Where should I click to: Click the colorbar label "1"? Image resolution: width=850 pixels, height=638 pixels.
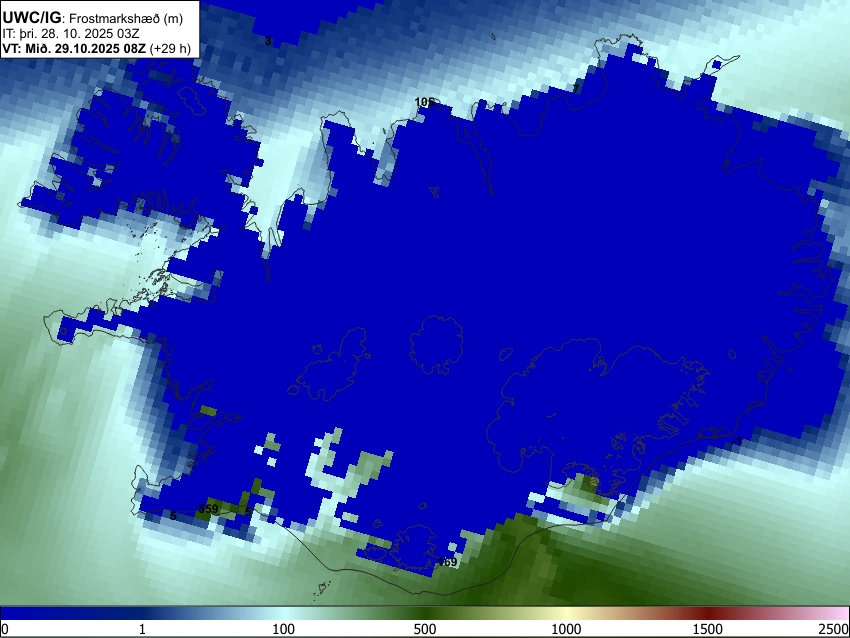click(x=142, y=629)
